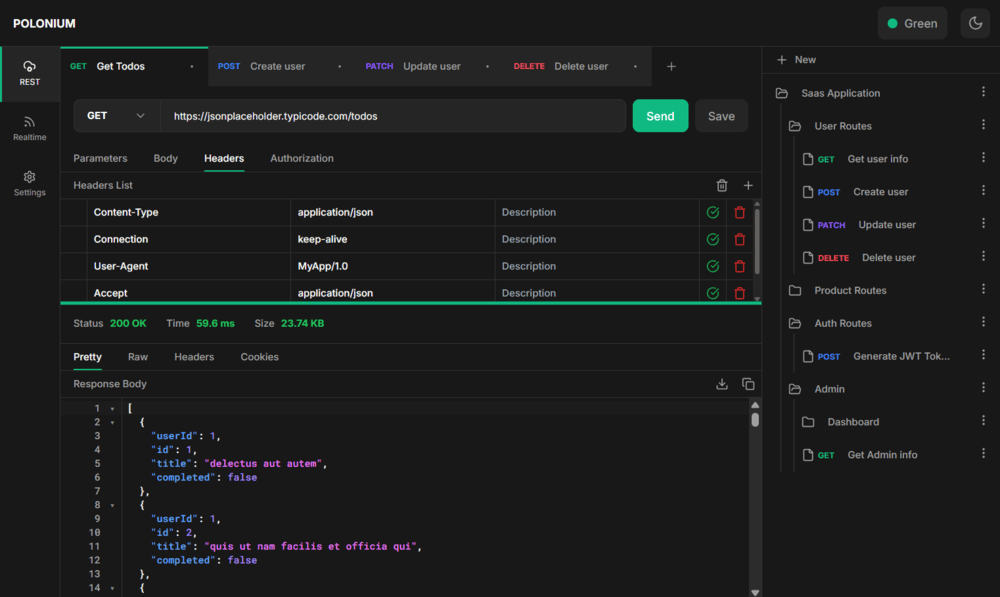Toggle the Connection header active check
Viewport: 1000px width, 597px height.
click(713, 239)
